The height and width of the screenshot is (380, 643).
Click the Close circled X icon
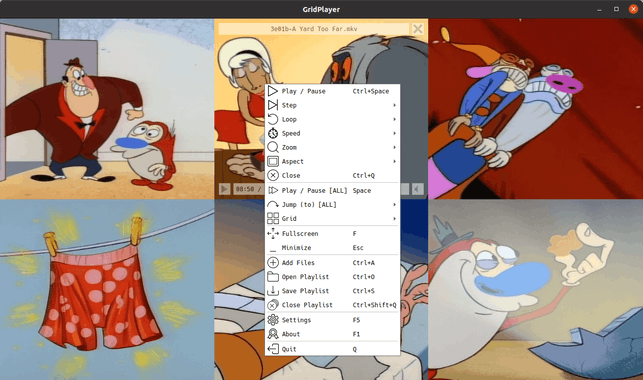[273, 175]
